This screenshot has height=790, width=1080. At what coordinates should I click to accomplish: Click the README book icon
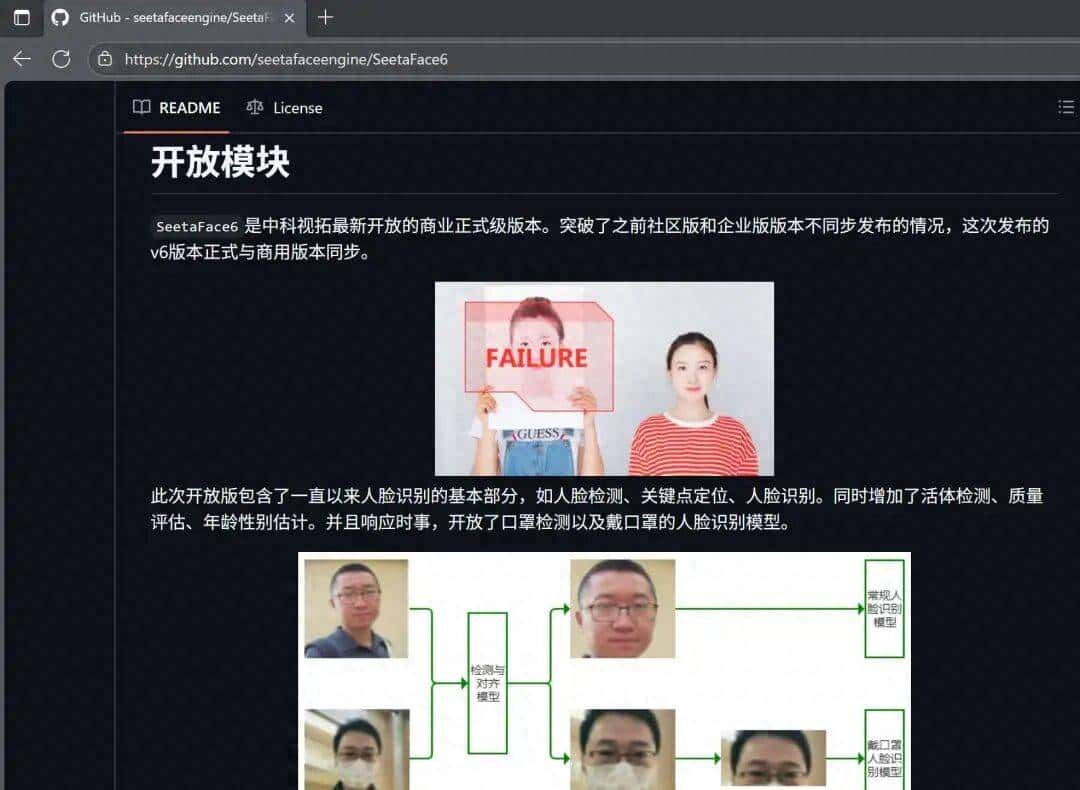click(x=141, y=107)
